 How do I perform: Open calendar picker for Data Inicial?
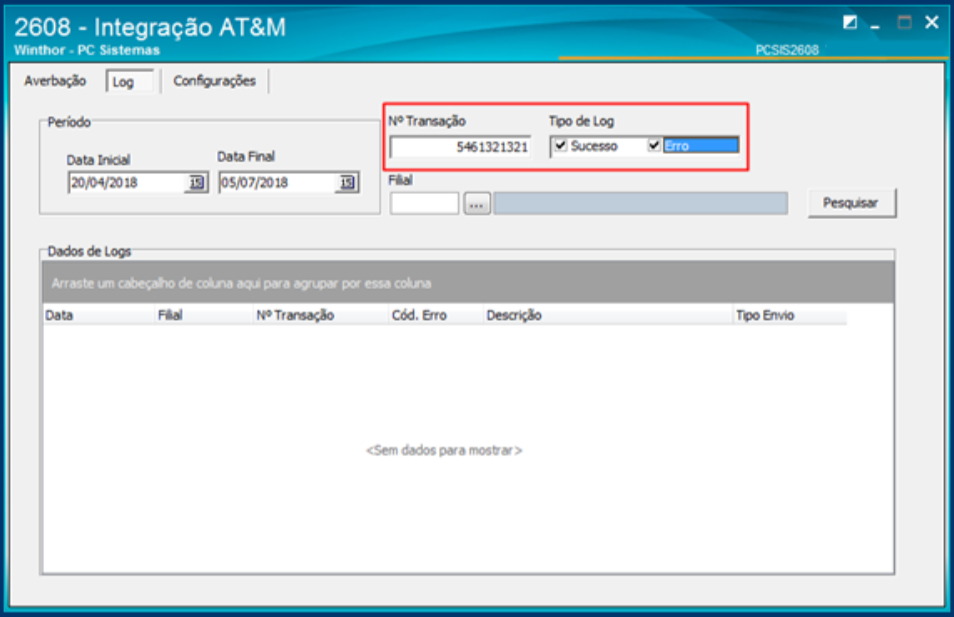[x=196, y=183]
